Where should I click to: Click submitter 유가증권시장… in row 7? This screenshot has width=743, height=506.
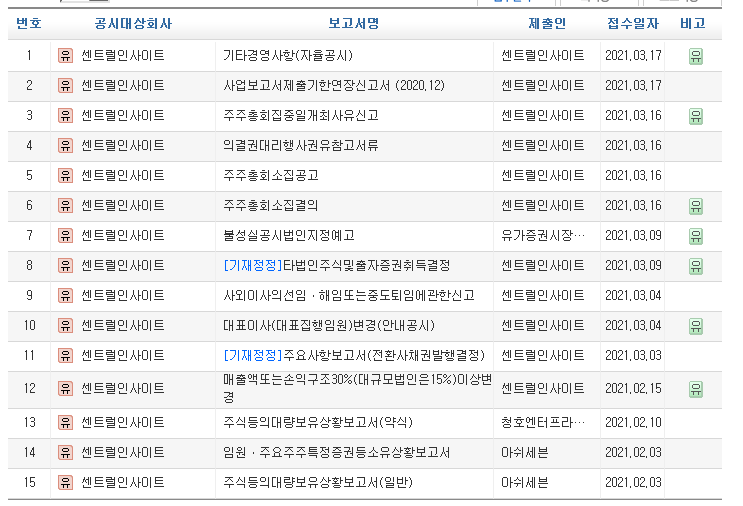tap(543, 235)
